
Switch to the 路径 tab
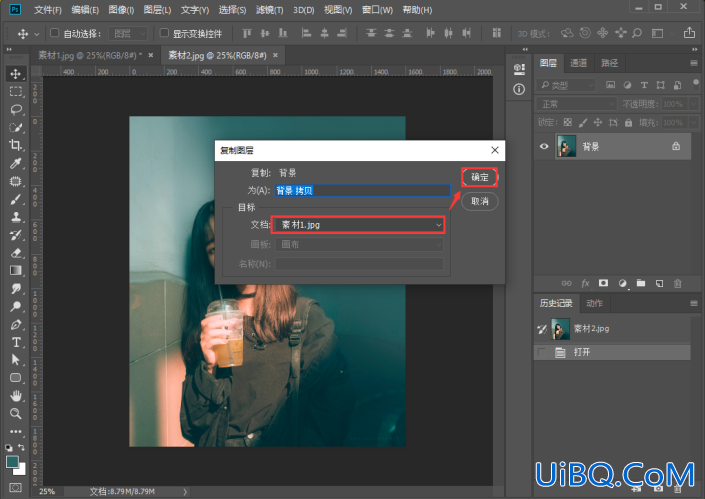609,63
